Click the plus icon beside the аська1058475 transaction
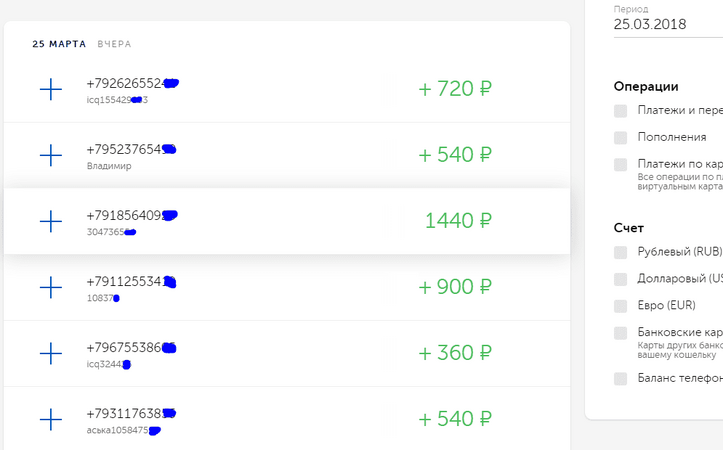 click(51, 419)
